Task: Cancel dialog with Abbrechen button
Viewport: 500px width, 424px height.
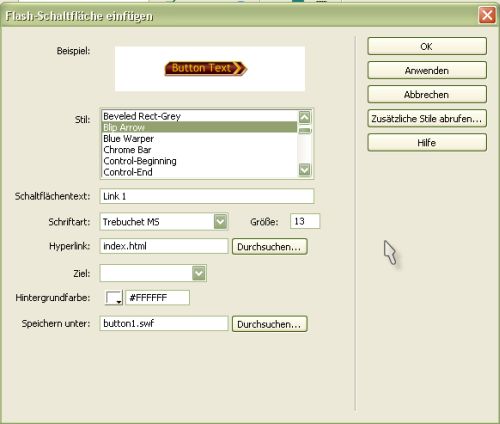Action: click(x=427, y=94)
